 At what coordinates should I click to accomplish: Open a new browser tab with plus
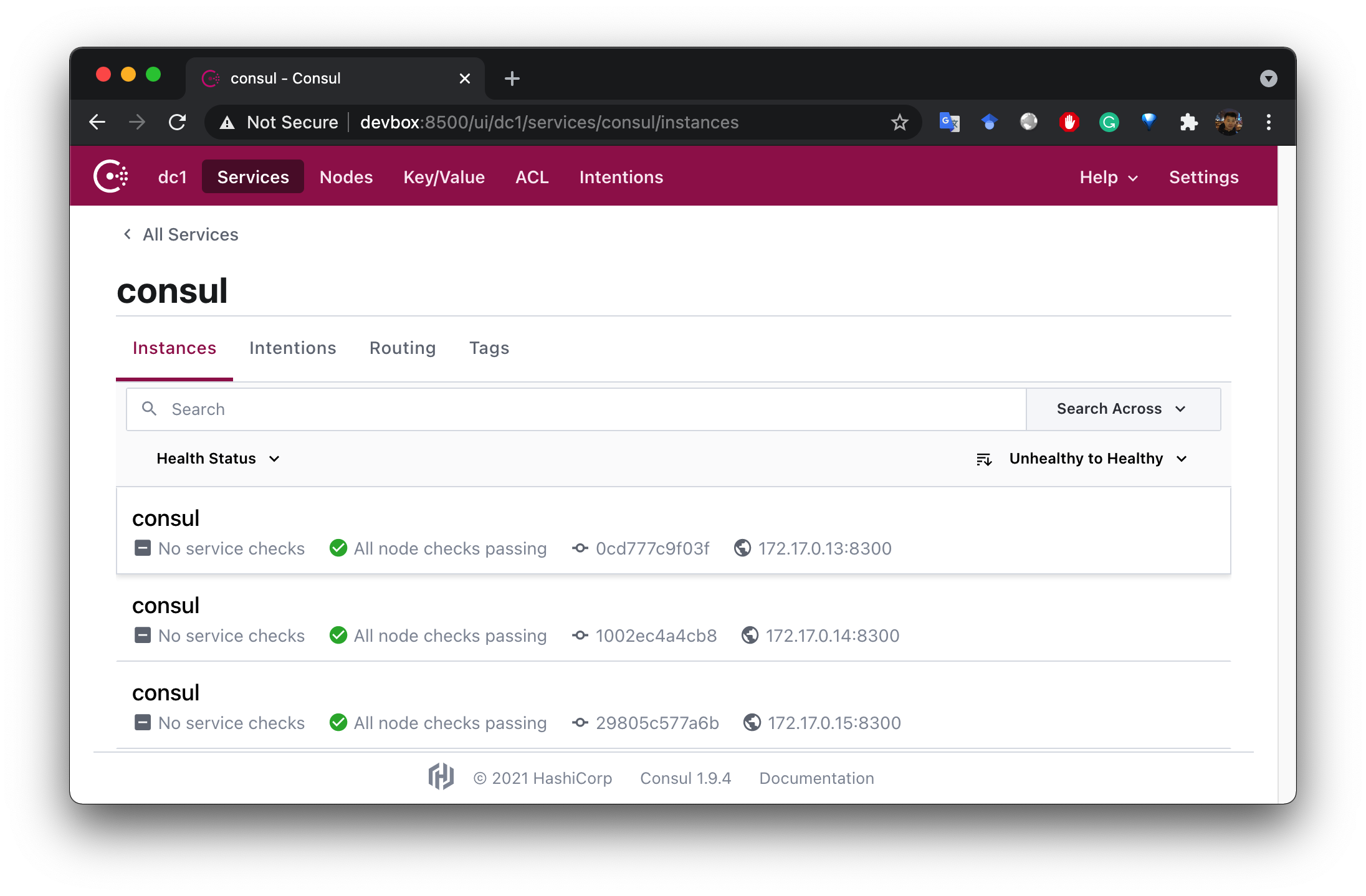[x=512, y=79]
